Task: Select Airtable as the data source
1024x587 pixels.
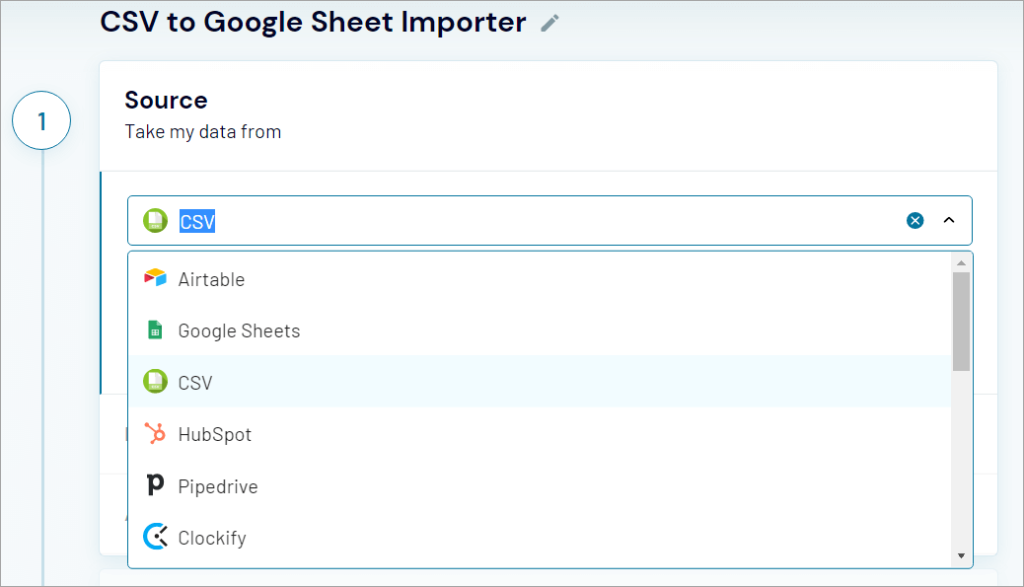Action: pos(212,279)
